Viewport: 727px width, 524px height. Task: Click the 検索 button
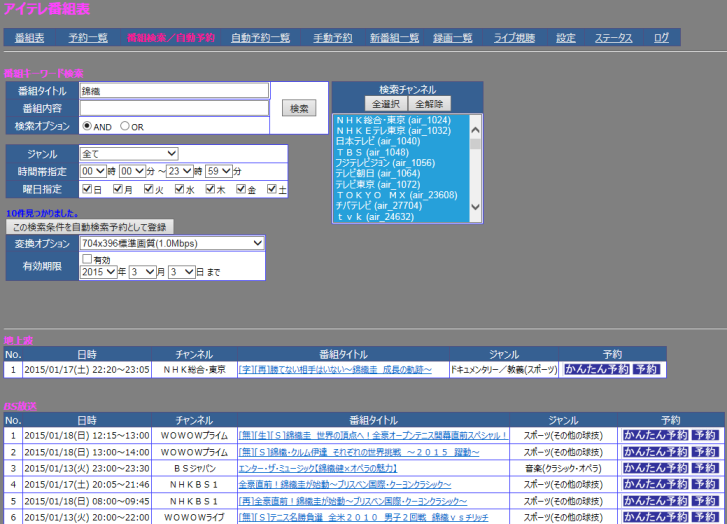299,108
